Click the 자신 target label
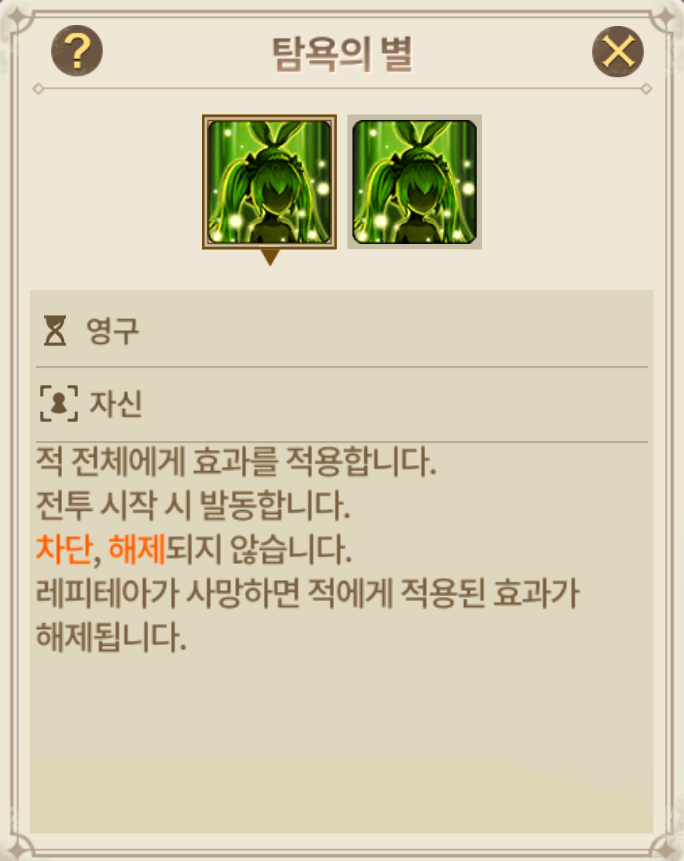This screenshot has height=861, width=684. (x=116, y=404)
